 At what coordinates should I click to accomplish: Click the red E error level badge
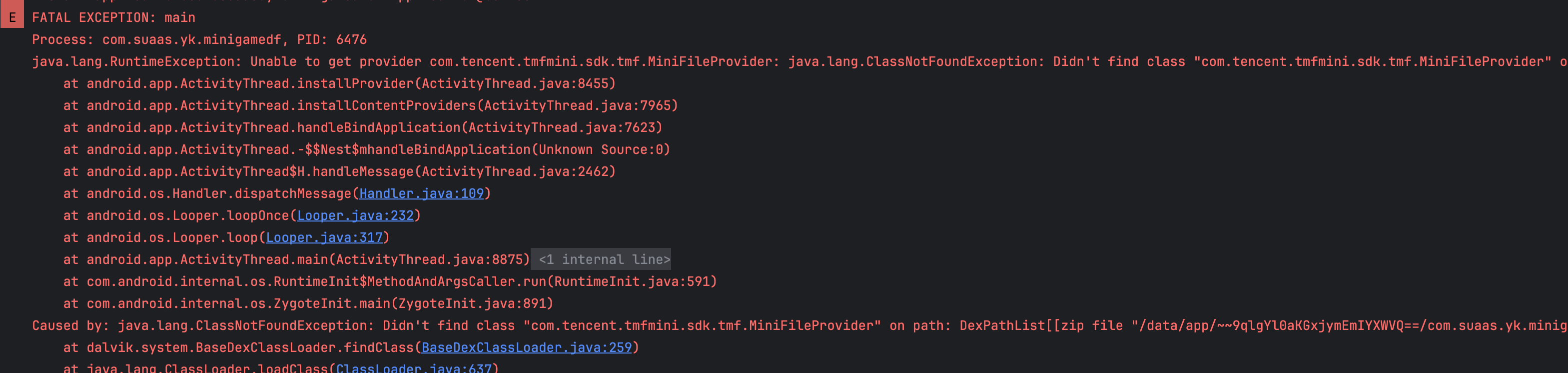pyautogui.click(x=12, y=17)
